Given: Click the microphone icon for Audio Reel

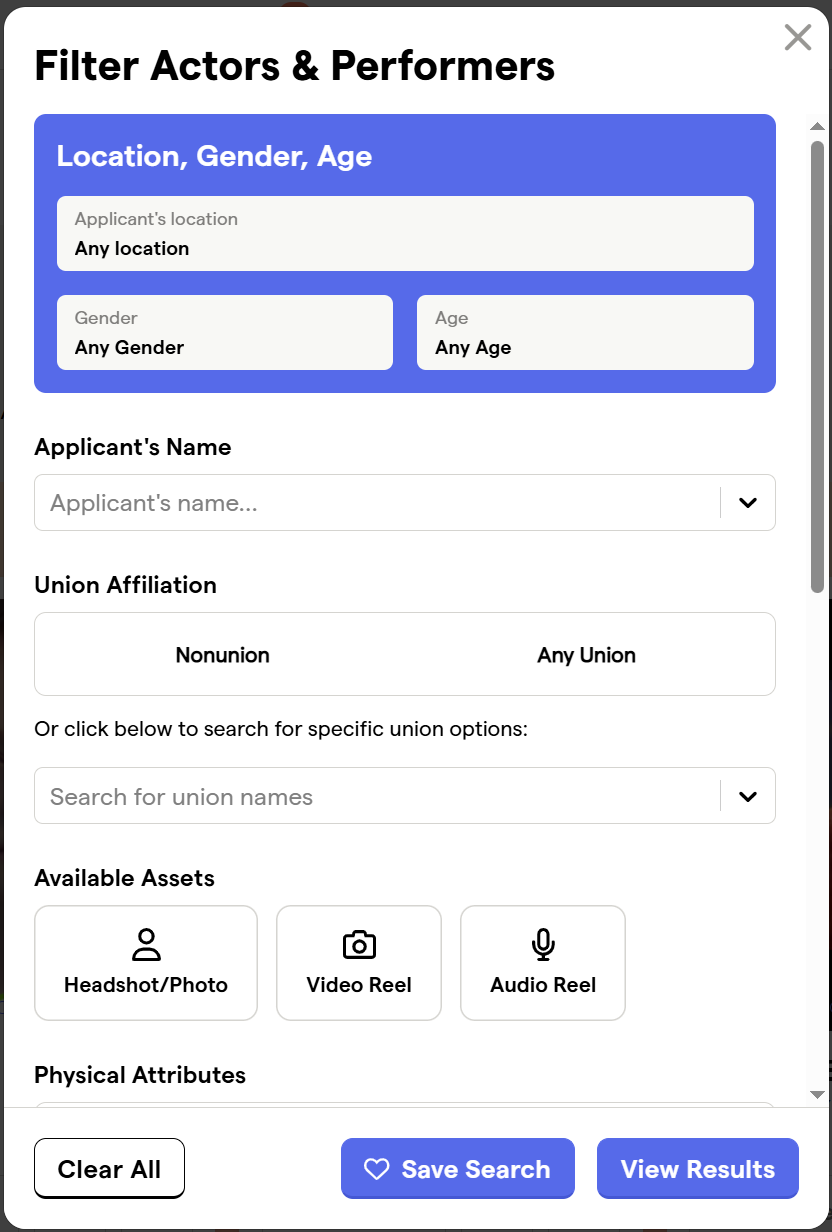Looking at the screenshot, I should click(x=543, y=944).
